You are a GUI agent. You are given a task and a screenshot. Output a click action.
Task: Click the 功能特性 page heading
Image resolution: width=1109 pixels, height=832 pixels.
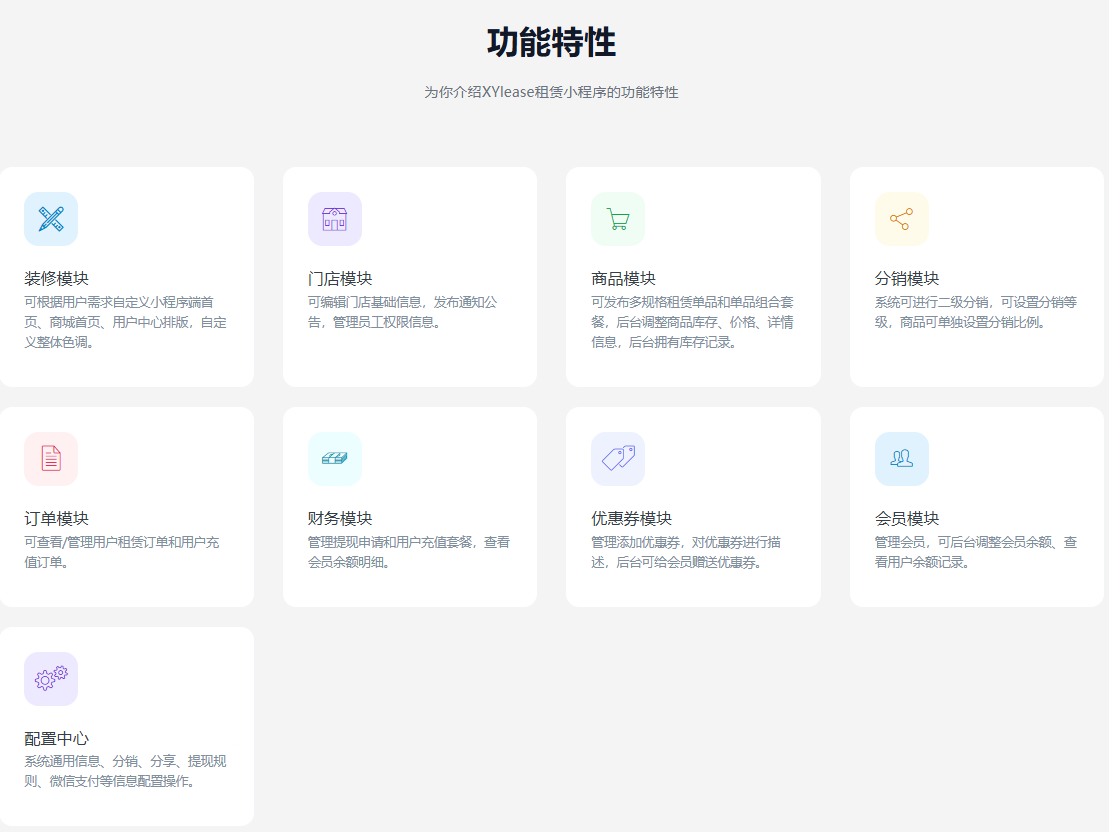point(552,42)
